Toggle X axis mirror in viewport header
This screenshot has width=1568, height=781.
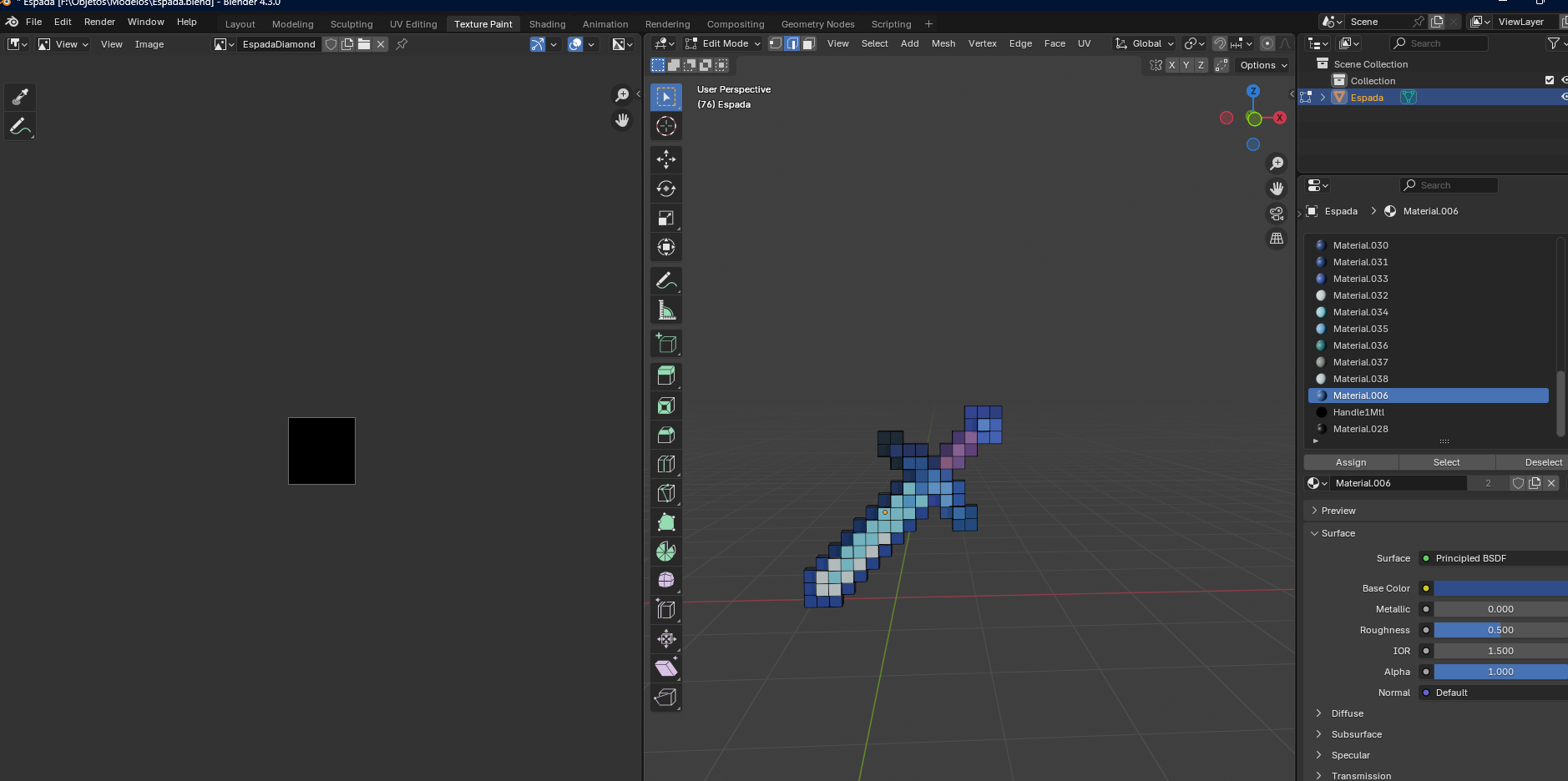[x=1171, y=65]
